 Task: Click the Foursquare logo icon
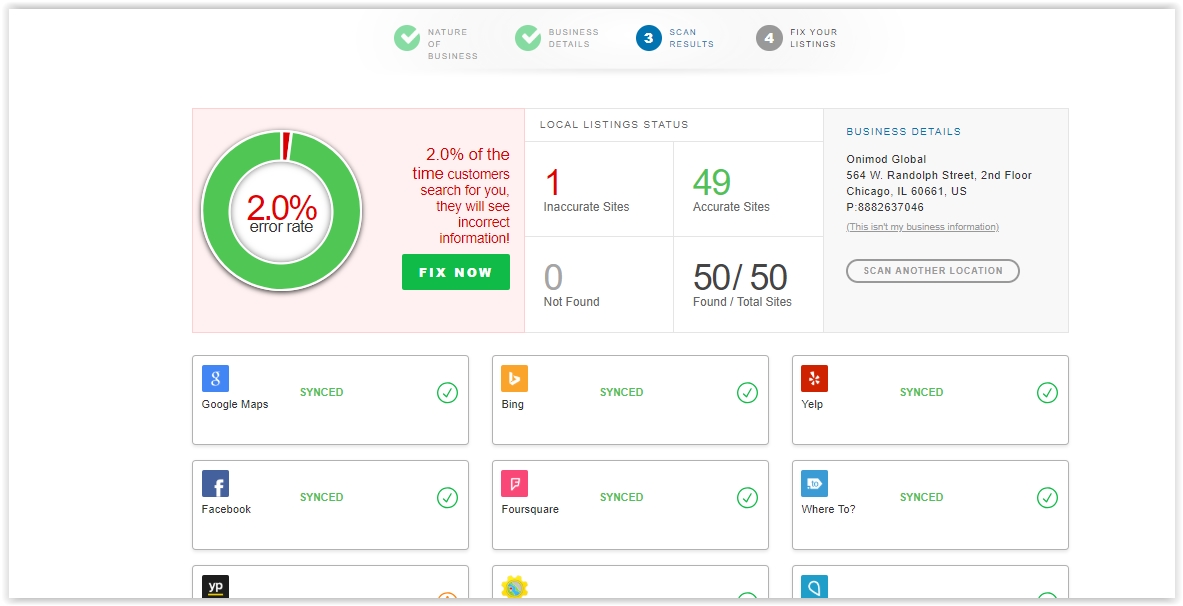(515, 484)
